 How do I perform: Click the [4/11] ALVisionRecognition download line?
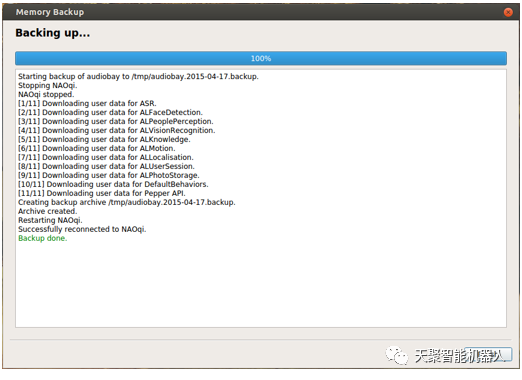[117, 130]
